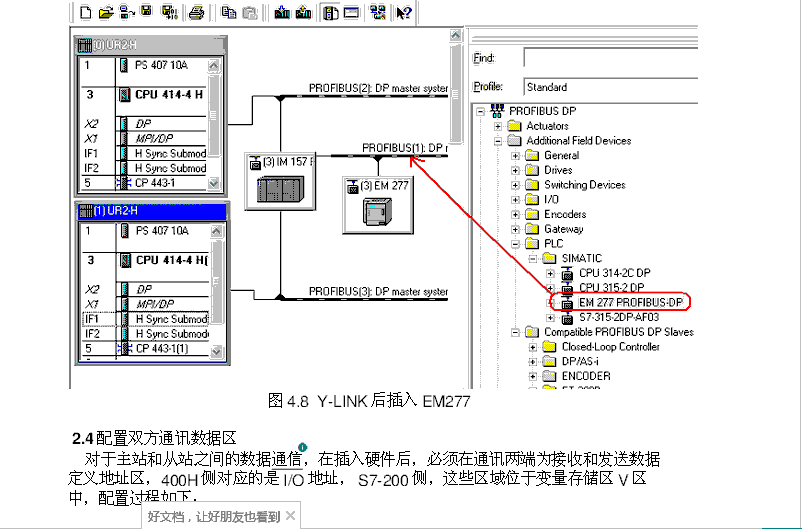Select CPU 315-2 DP catalog item
The image size is (802, 529).
pyautogui.click(x=611, y=288)
